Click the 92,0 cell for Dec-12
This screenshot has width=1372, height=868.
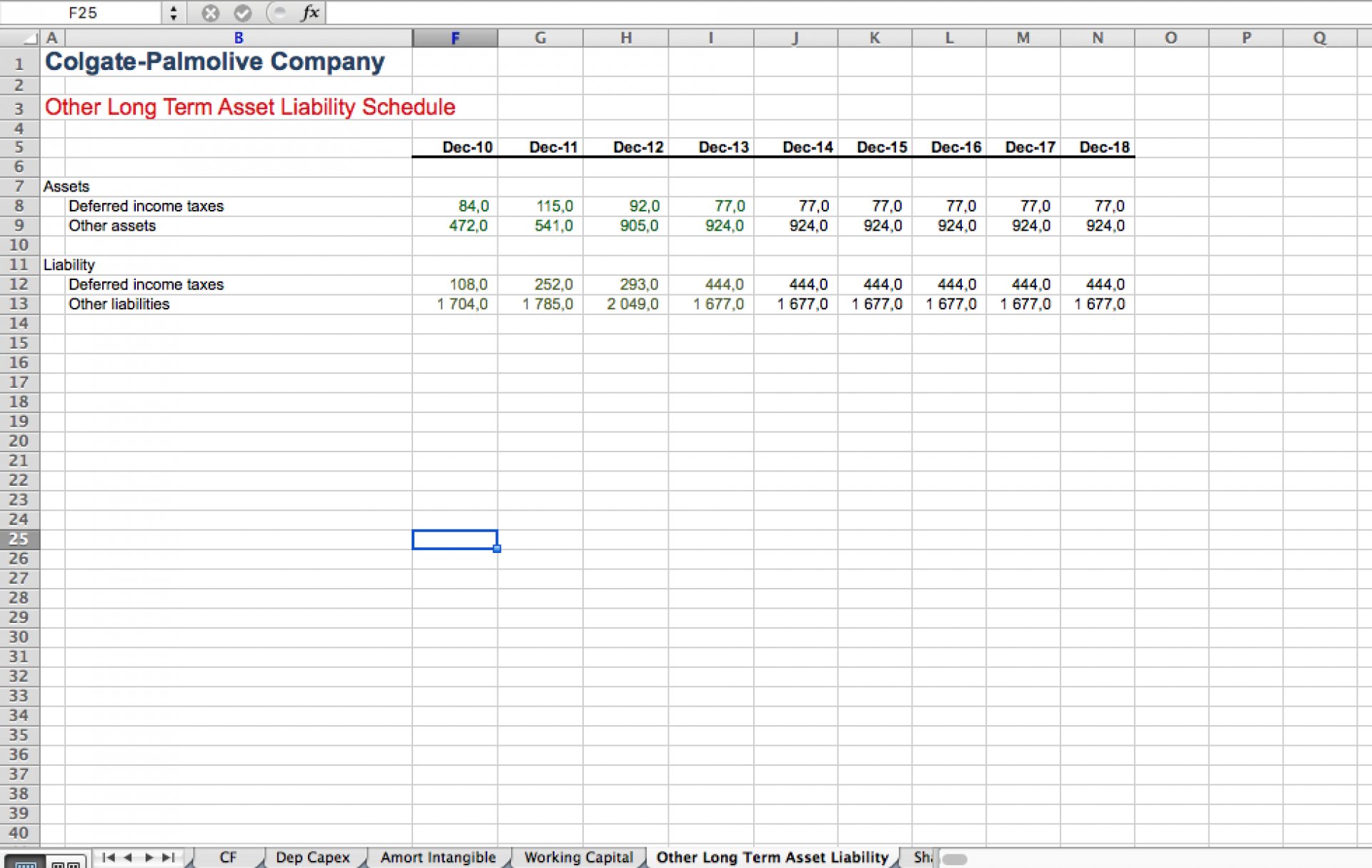coord(626,206)
